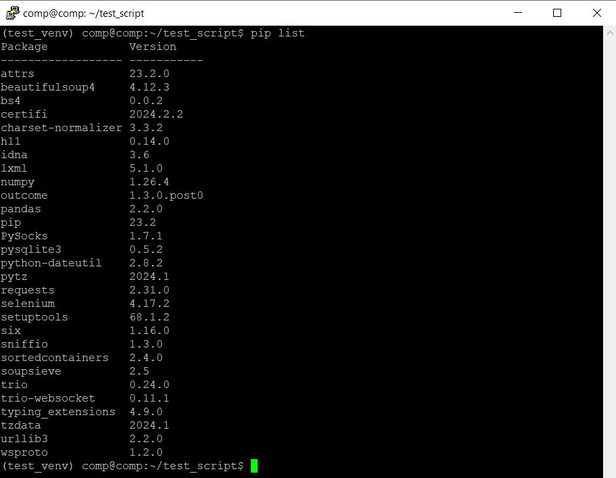Click the 'tzdata' package name
Viewport: 616px width, 478px height.
[x=20, y=425]
